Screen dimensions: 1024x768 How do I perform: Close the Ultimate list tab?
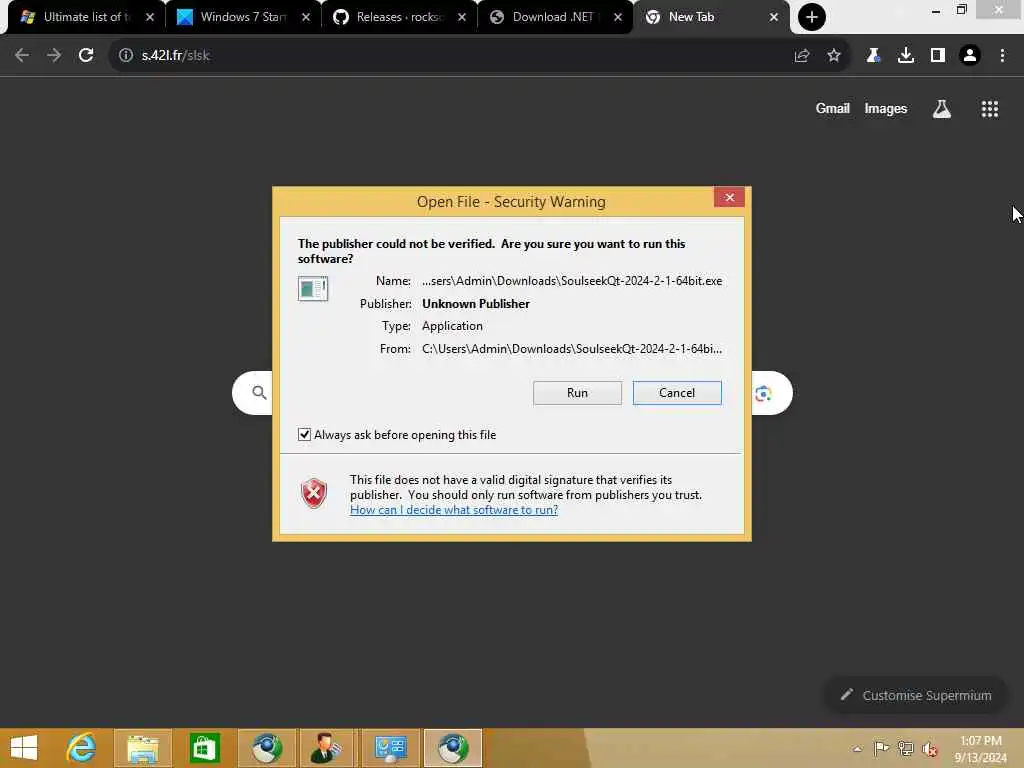(x=150, y=17)
